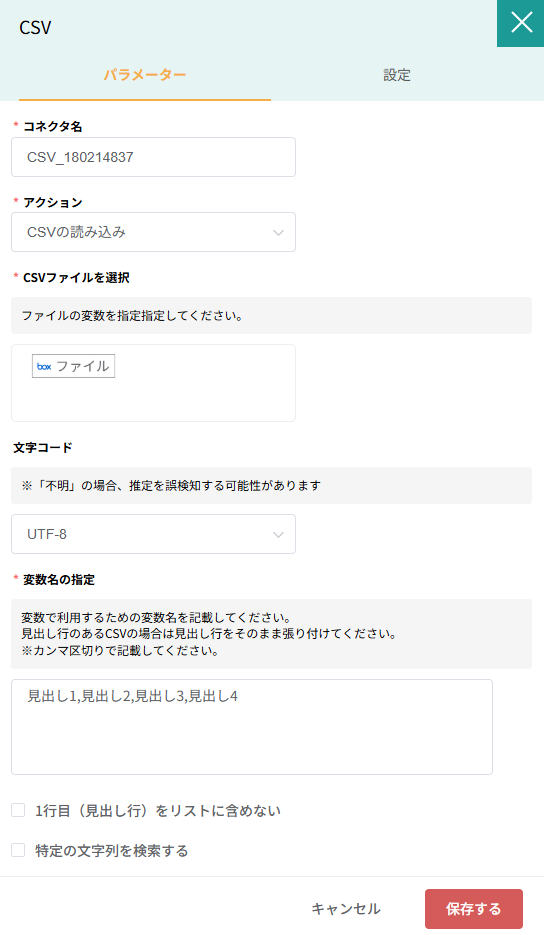This screenshot has width=544, height=935.
Task: Toggle the 特定の文字列を検索する checkbox
Action: coord(18,850)
